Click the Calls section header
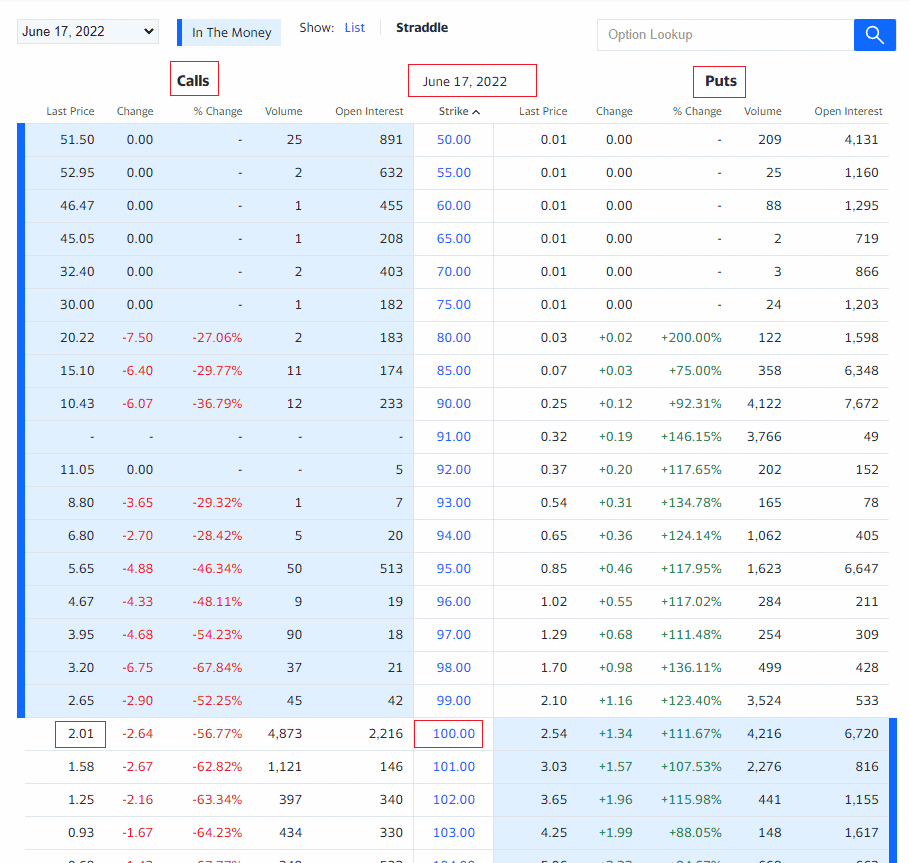This screenshot has height=863, width=909. 194,78
